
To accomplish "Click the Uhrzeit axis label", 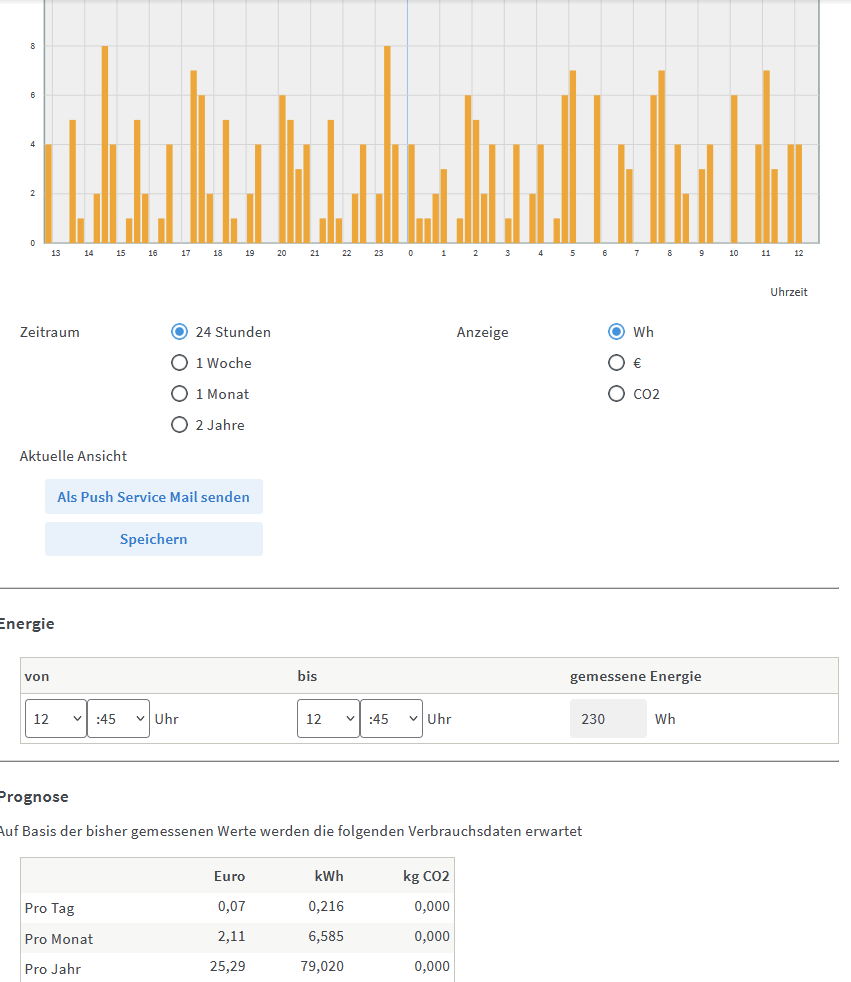I will [x=788, y=292].
